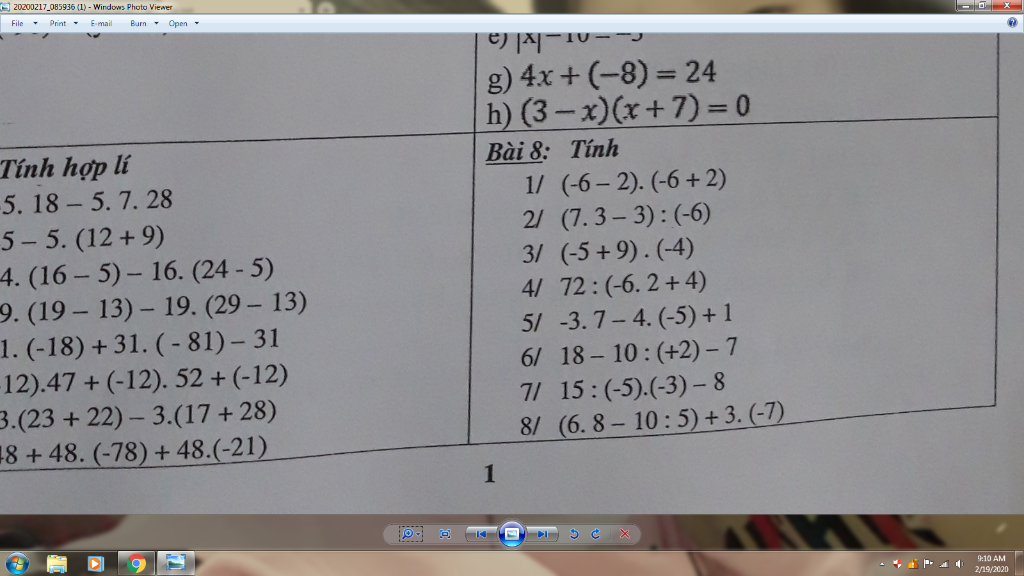Go to the next photo
The width and height of the screenshot is (1024, 576).
click(542, 534)
